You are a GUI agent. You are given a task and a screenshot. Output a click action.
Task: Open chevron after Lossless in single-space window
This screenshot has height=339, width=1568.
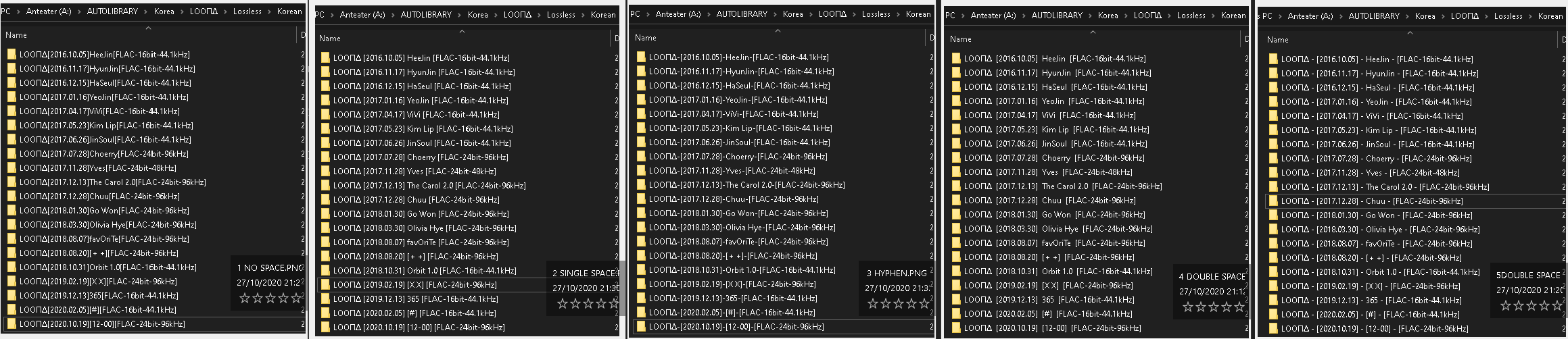pyautogui.click(x=584, y=15)
